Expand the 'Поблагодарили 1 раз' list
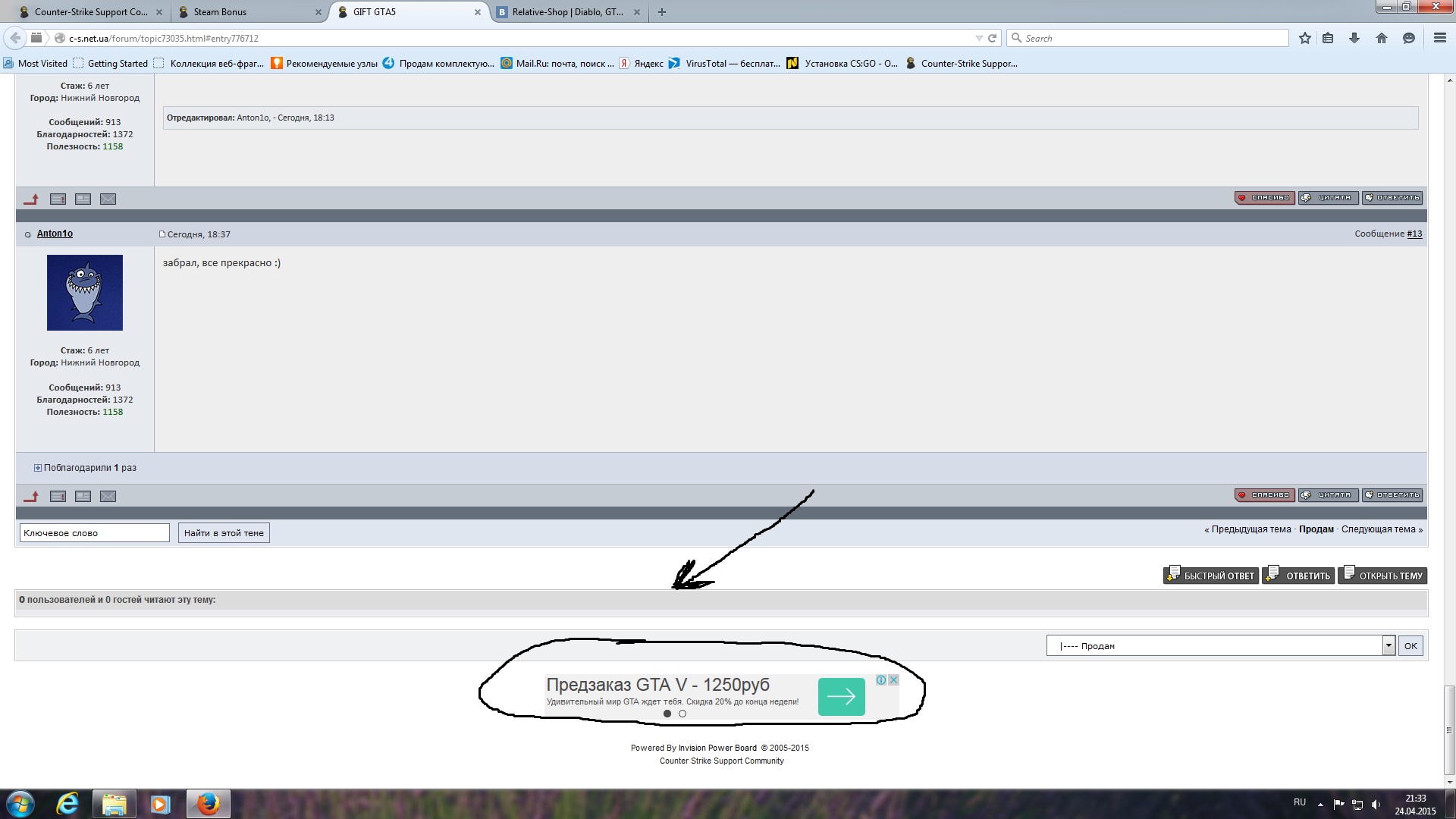The image size is (1456, 819). [38, 468]
